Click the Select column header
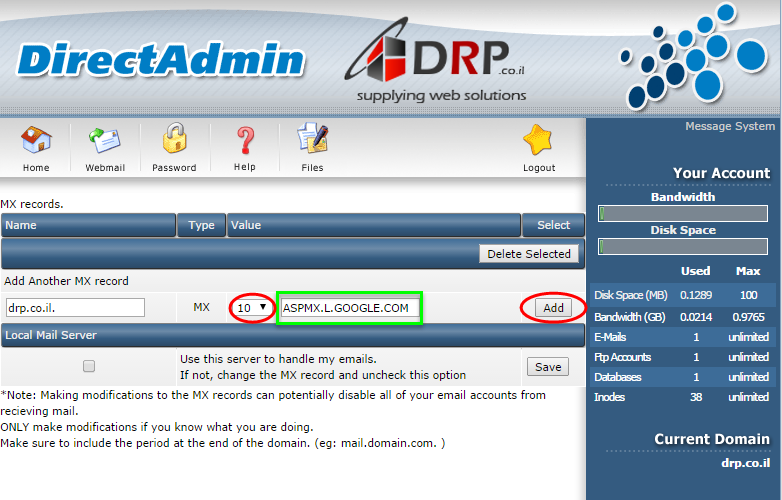Image resolution: width=782 pixels, height=500 pixels. [x=553, y=225]
